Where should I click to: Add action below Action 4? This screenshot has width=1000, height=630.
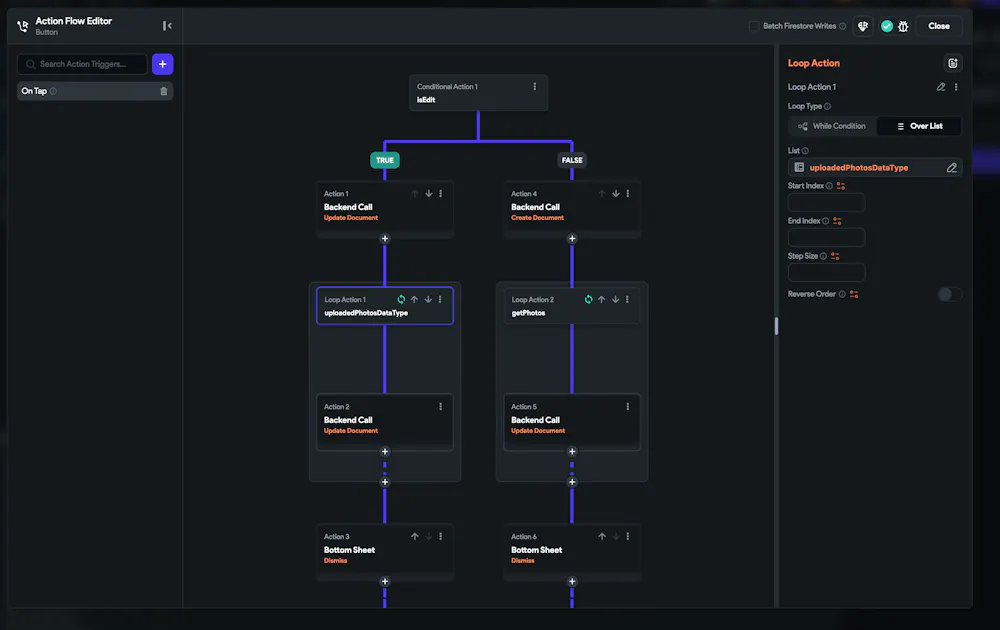click(572, 239)
